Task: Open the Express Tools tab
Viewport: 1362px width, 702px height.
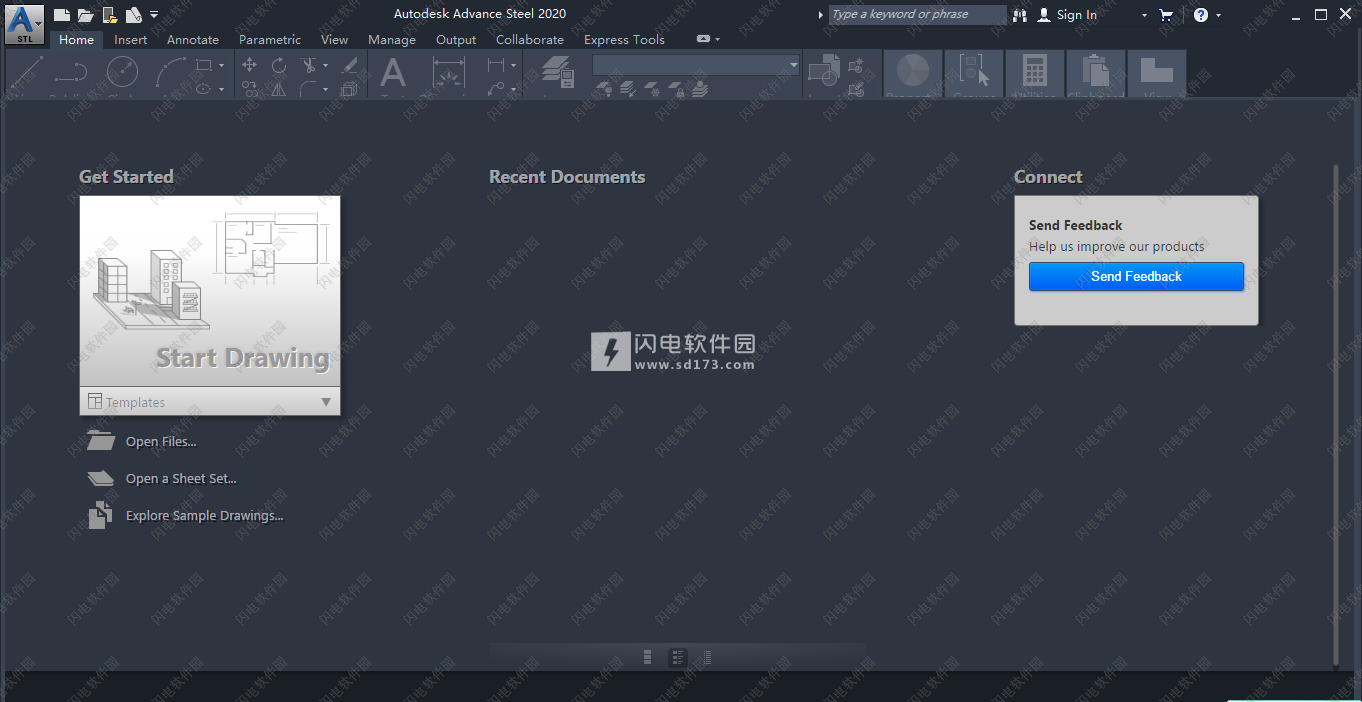Action: 624,40
